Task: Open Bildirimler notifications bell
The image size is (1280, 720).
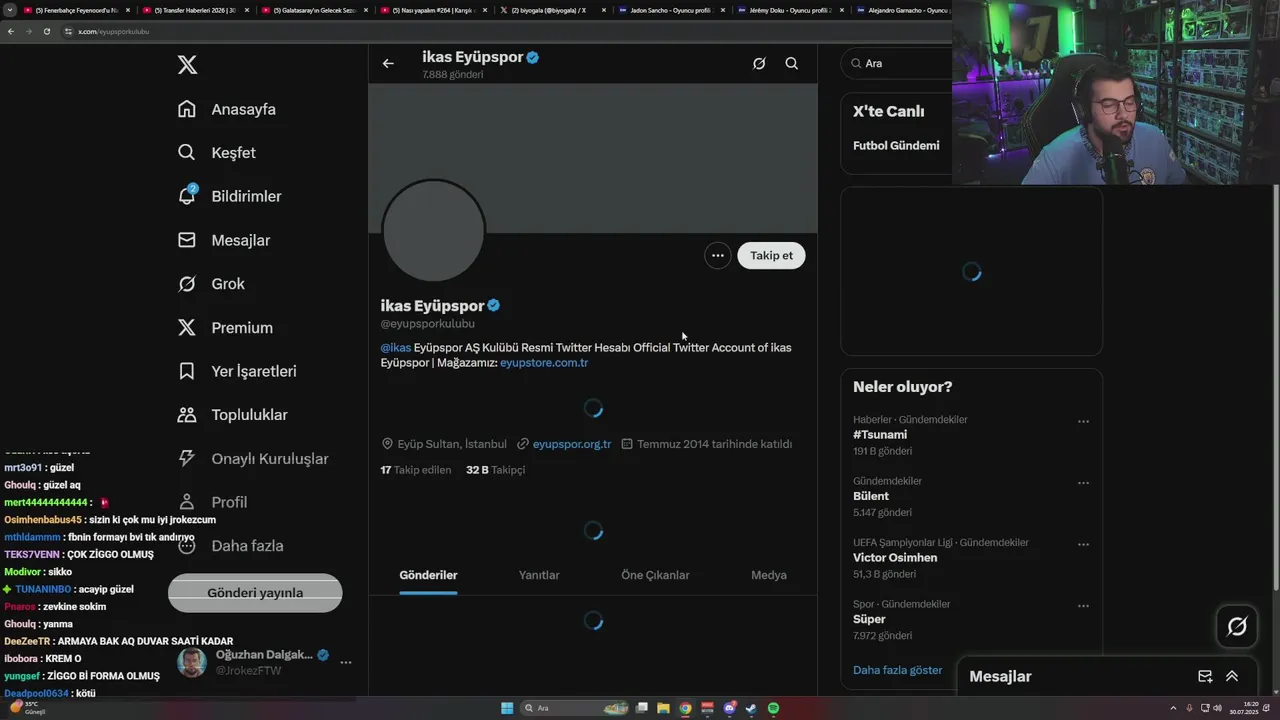Action: pos(187,196)
